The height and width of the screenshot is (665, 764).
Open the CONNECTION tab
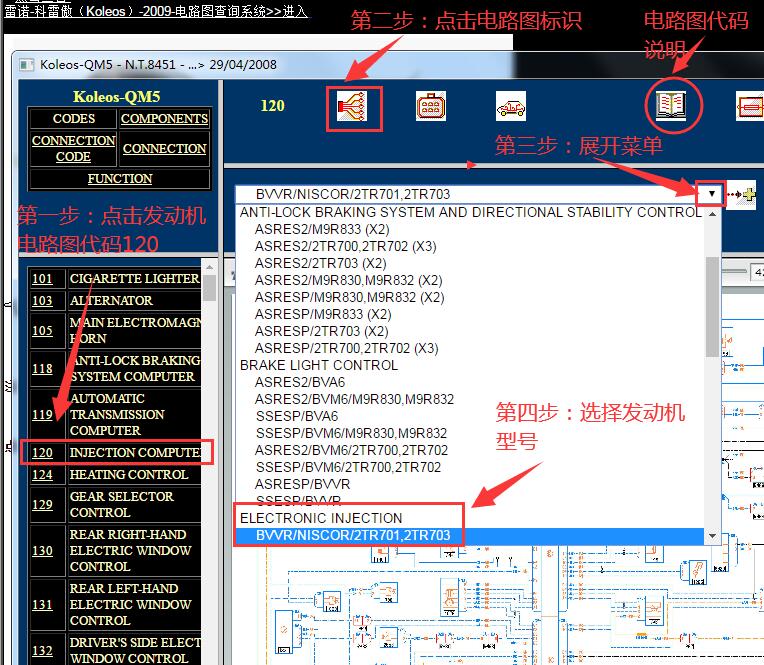pyautogui.click(x=164, y=148)
